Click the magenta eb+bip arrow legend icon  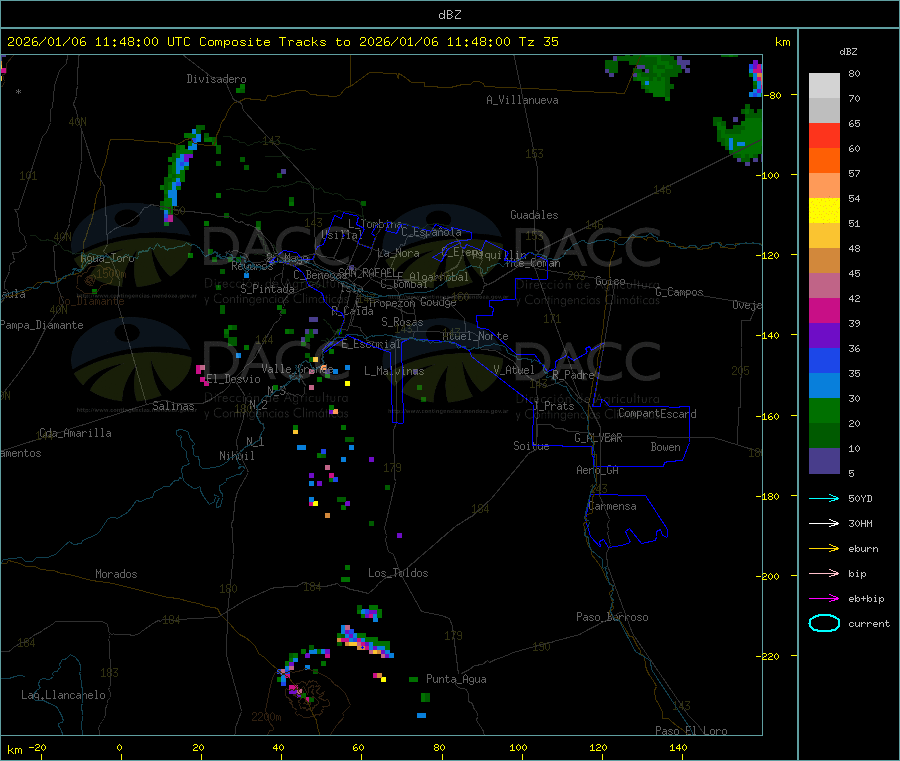click(824, 599)
